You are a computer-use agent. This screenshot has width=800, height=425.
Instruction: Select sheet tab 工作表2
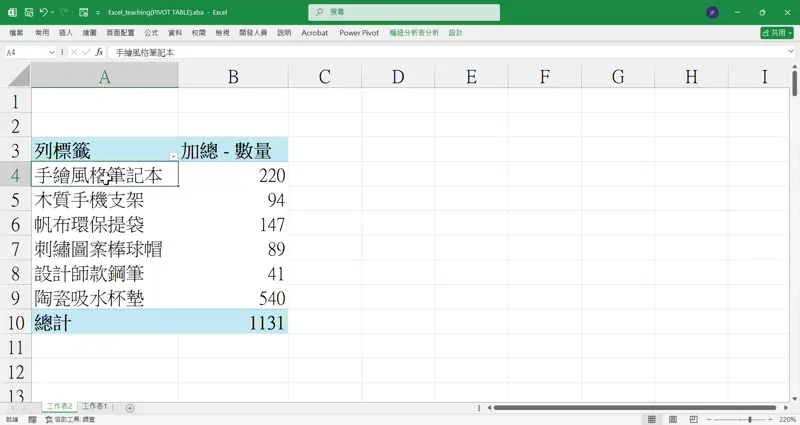pyautogui.click(x=60, y=406)
